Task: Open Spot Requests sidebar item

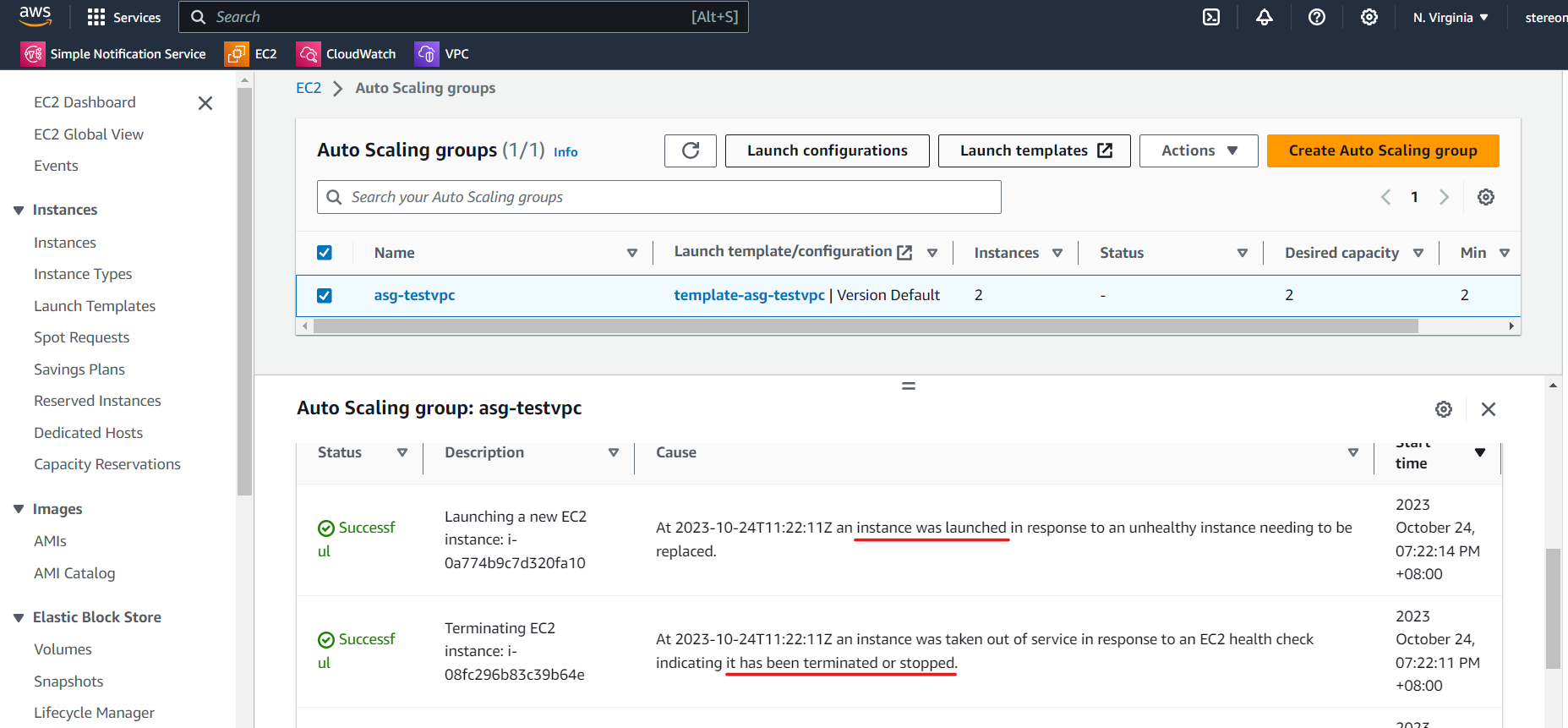Action: [82, 337]
